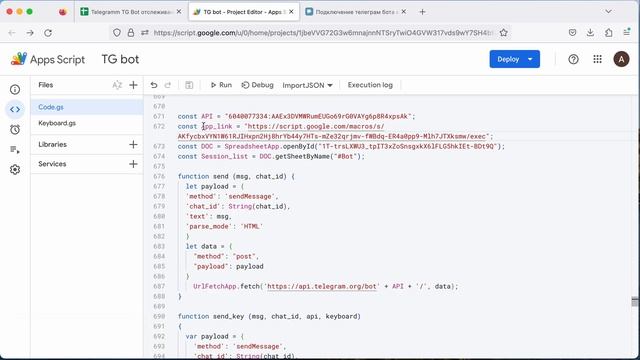Reload the page with refresh icon
The width and height of the screenshot is (640, 360).
[x=48, y=33]
